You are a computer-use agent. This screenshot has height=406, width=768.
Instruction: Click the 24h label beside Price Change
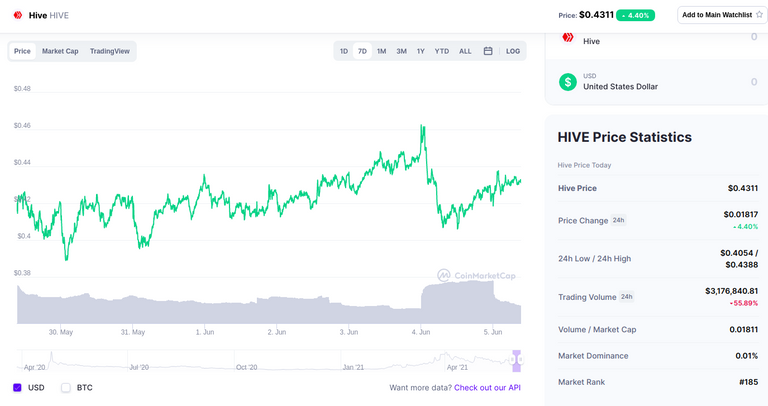coord(619,220)
